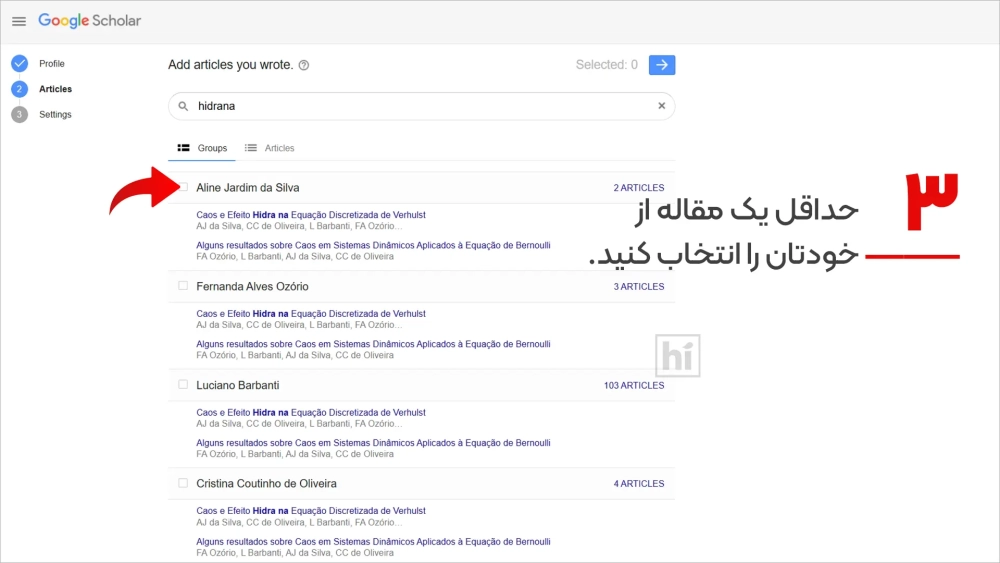Check the Luciano Barbanti checkbox

[x=183, y=384]
